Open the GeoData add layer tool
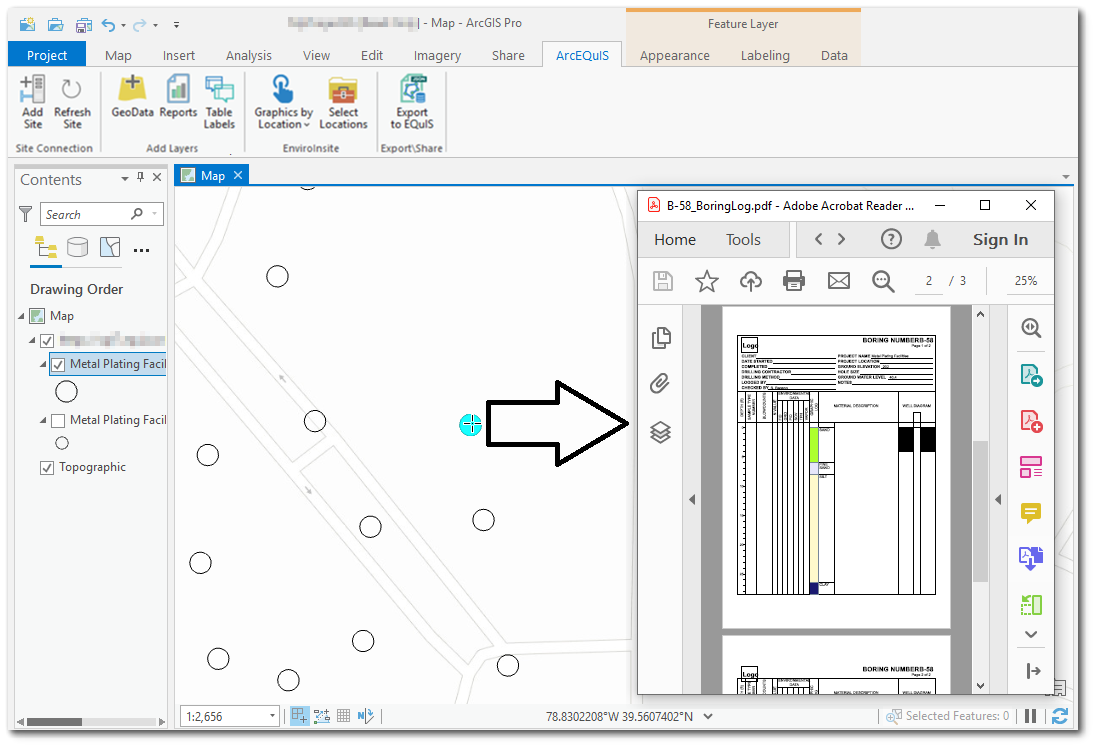This screenshot has height=746, width=1094. [132, 96]
